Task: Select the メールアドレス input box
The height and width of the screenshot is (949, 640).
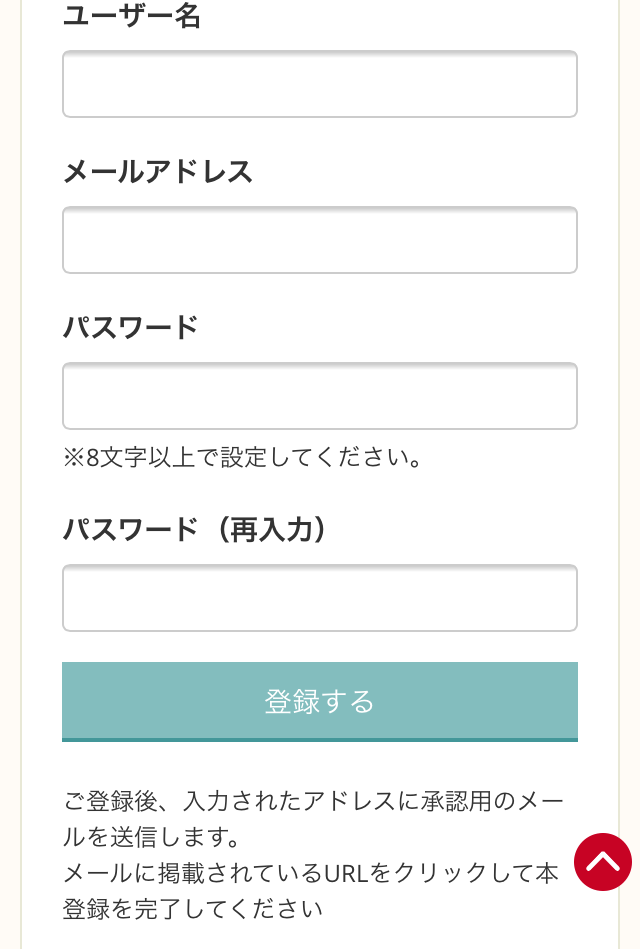Action: tap(320, 240)
